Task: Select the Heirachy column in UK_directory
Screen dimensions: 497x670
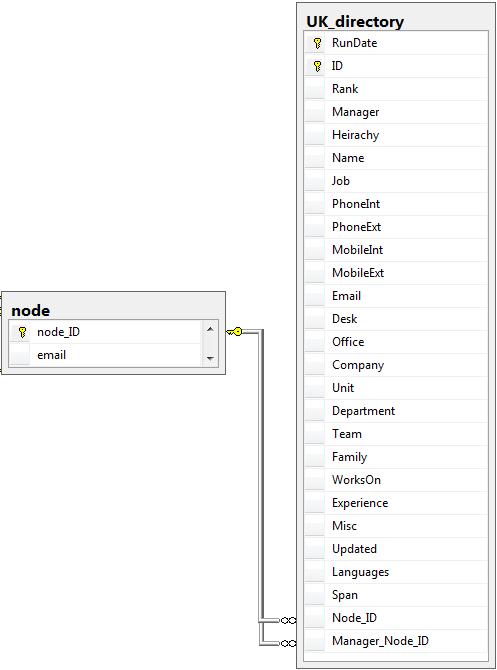Action: pyautogui.click(x=396, y=135)
